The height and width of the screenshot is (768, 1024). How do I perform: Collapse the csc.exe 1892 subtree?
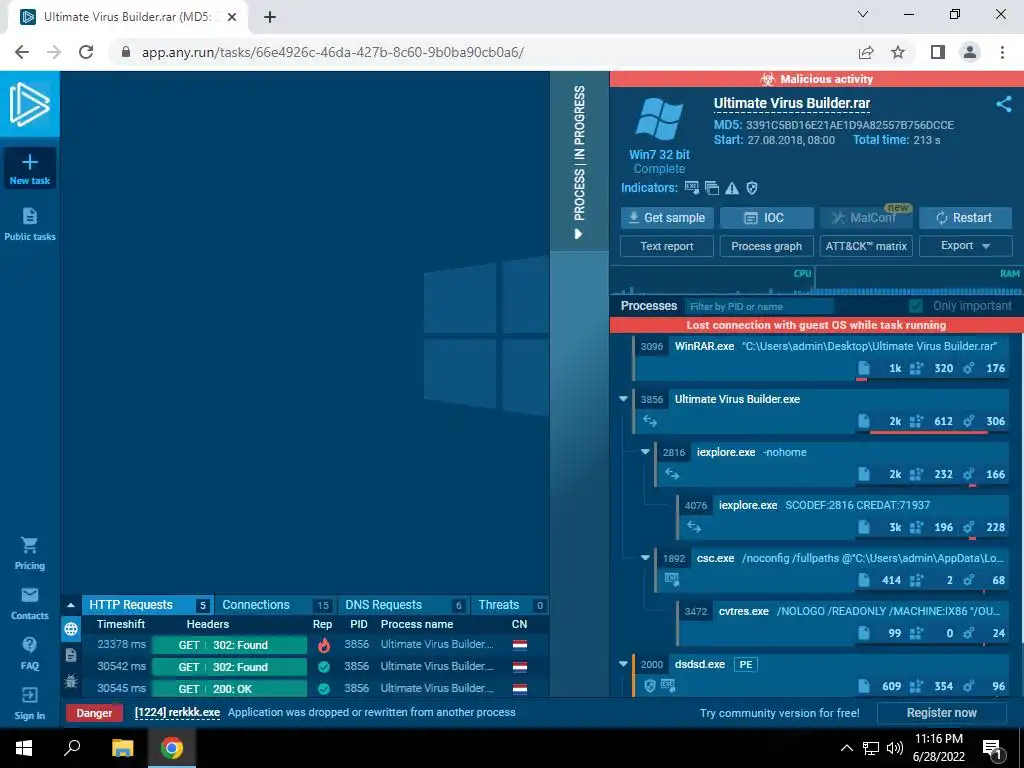click(x=645, y=558)
